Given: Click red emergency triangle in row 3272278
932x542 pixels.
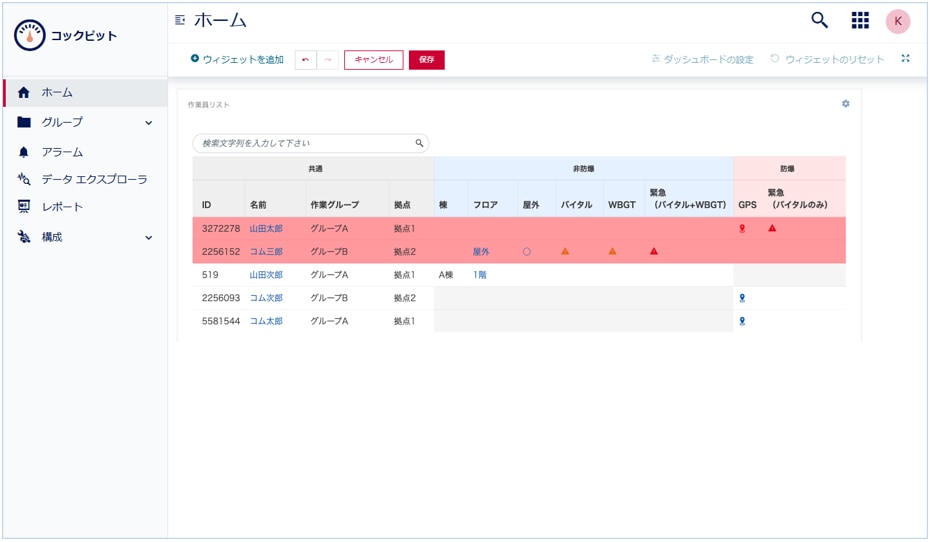Looking at the screenshot, I should (x=772, y=228).
